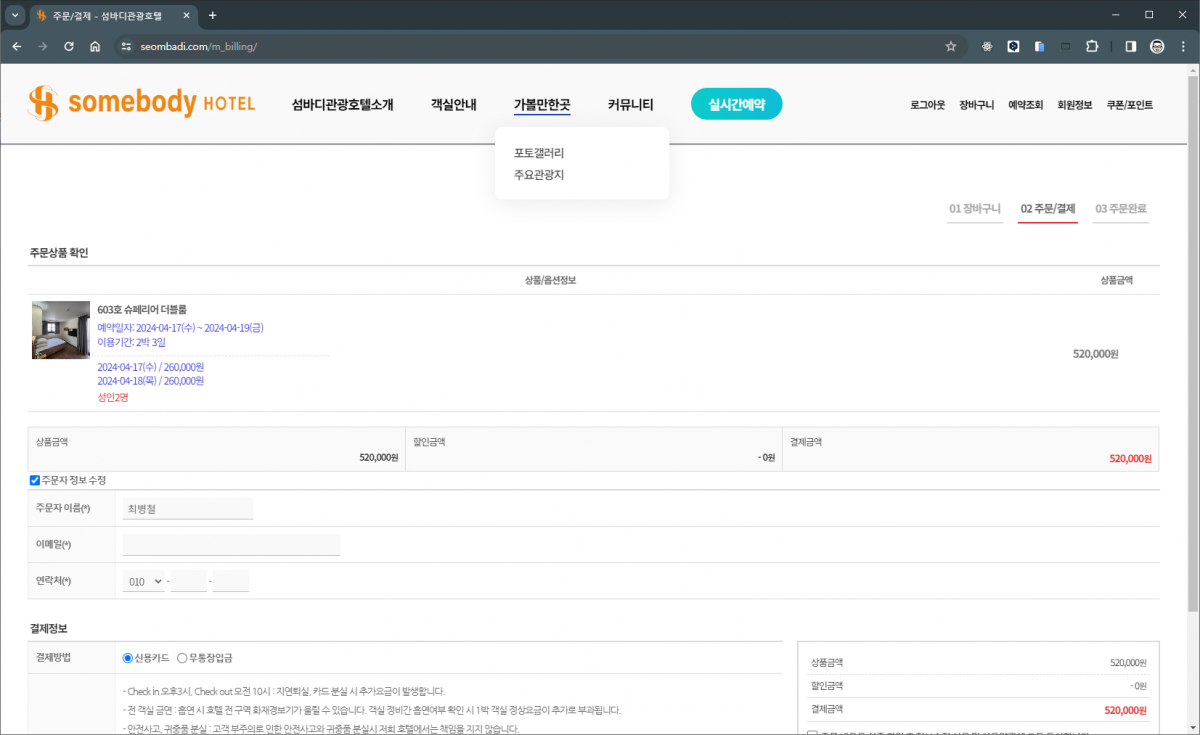Image resolution: width=1200 pixels, height=735 pixels.
Task: Select the 신용카드 radio button
Action: point(127,658)
